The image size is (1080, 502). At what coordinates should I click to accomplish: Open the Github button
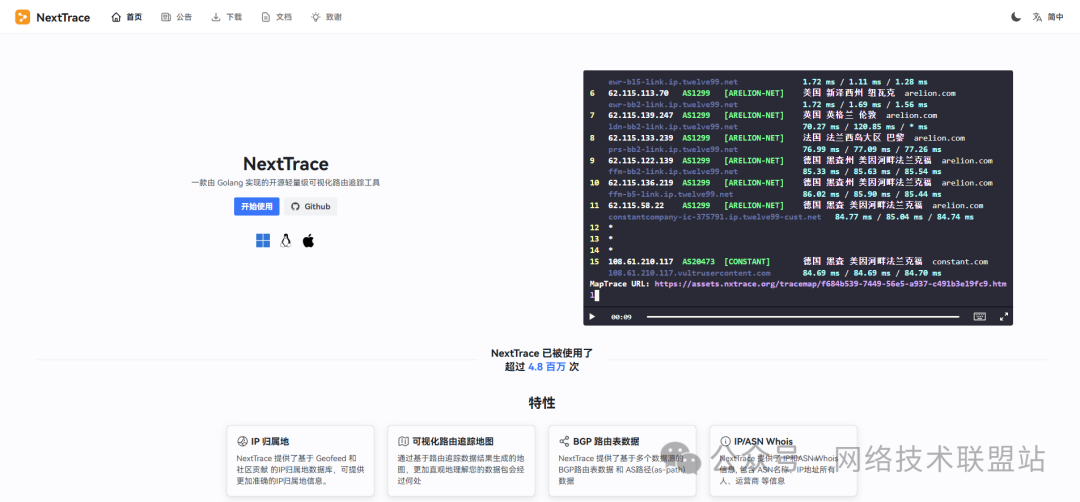point(311,207)
